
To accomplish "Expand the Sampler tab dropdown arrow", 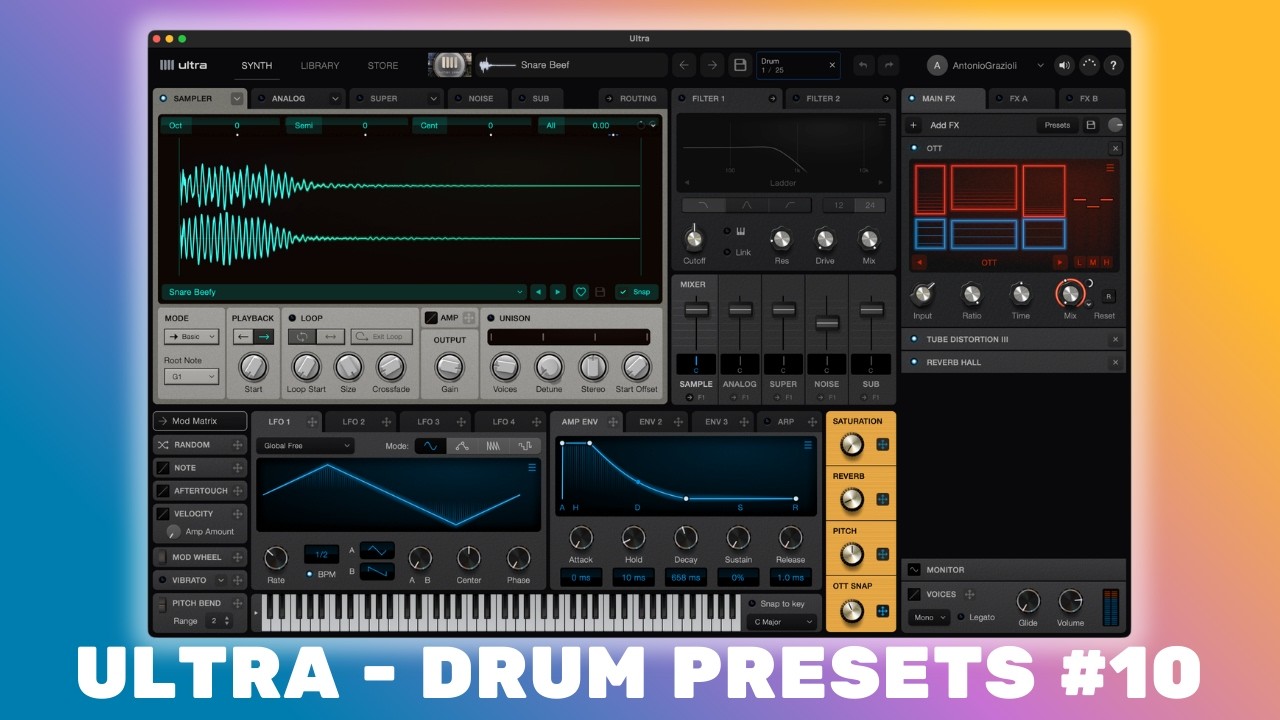I will pyautogui.click(x=237, y=98).
